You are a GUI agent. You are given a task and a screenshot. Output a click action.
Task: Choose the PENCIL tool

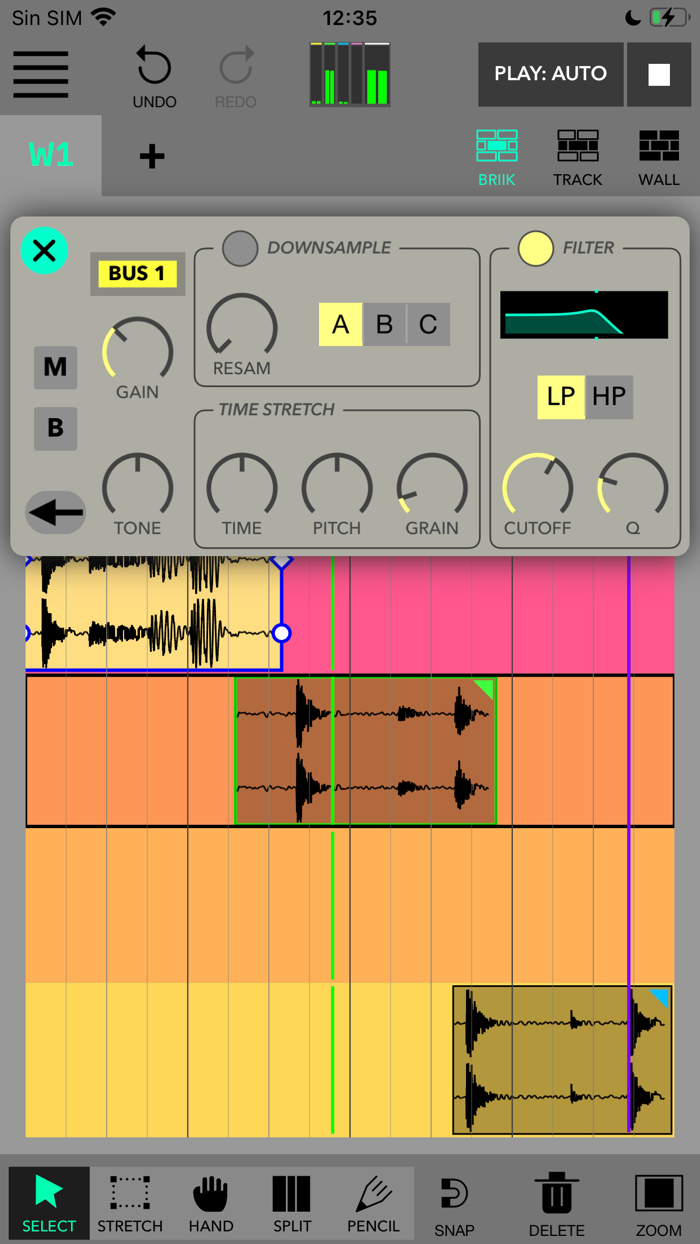373,1204
